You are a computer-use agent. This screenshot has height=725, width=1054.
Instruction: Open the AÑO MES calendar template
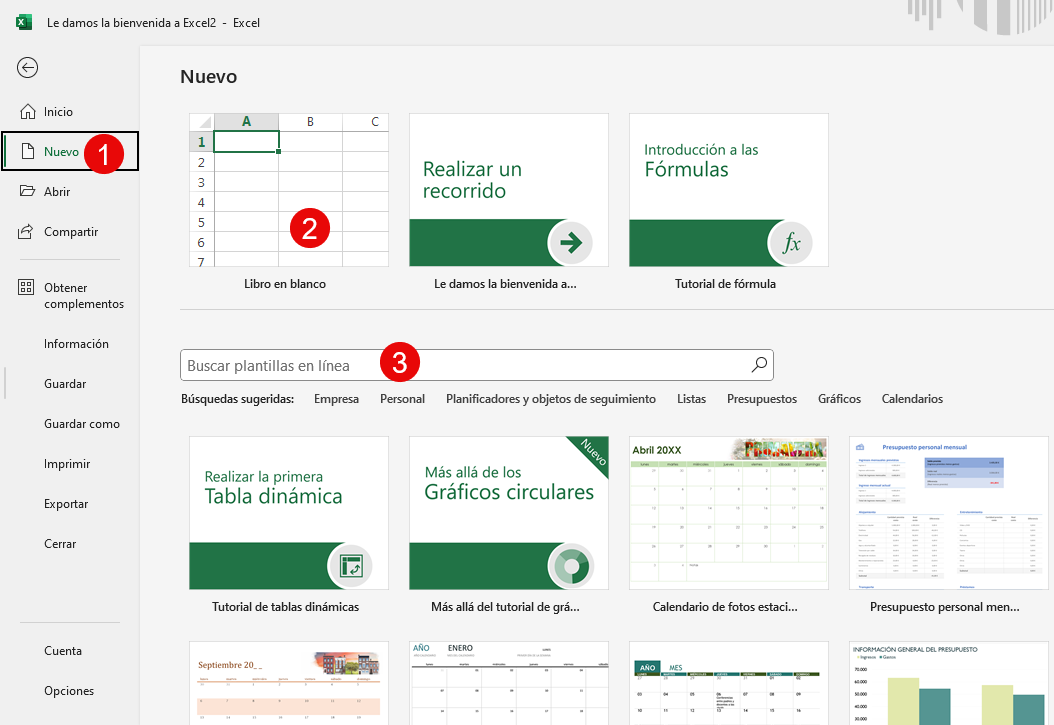coord(729,683)
